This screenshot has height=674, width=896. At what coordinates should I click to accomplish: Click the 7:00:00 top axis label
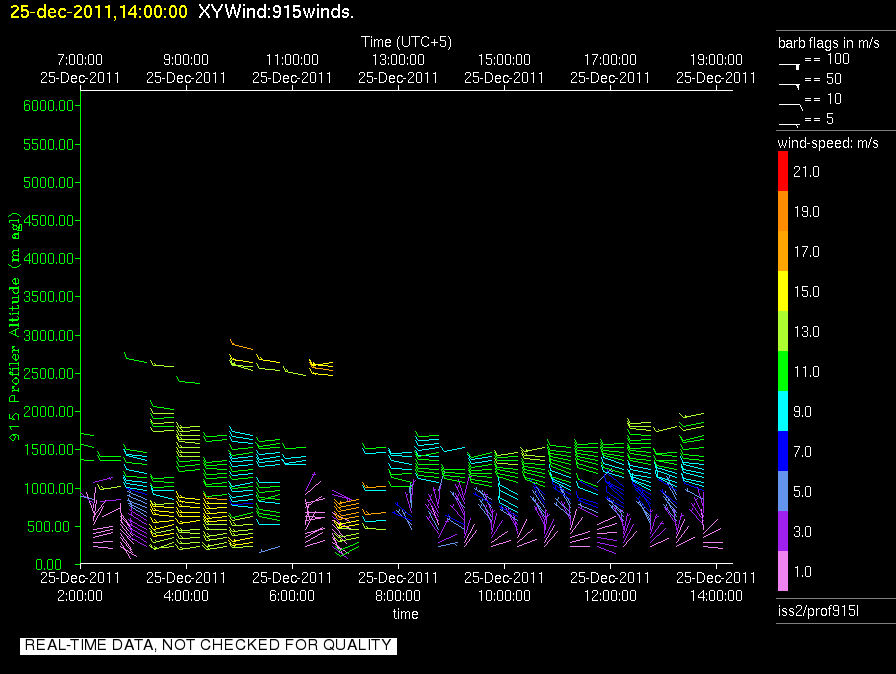(x=80, y=59)
